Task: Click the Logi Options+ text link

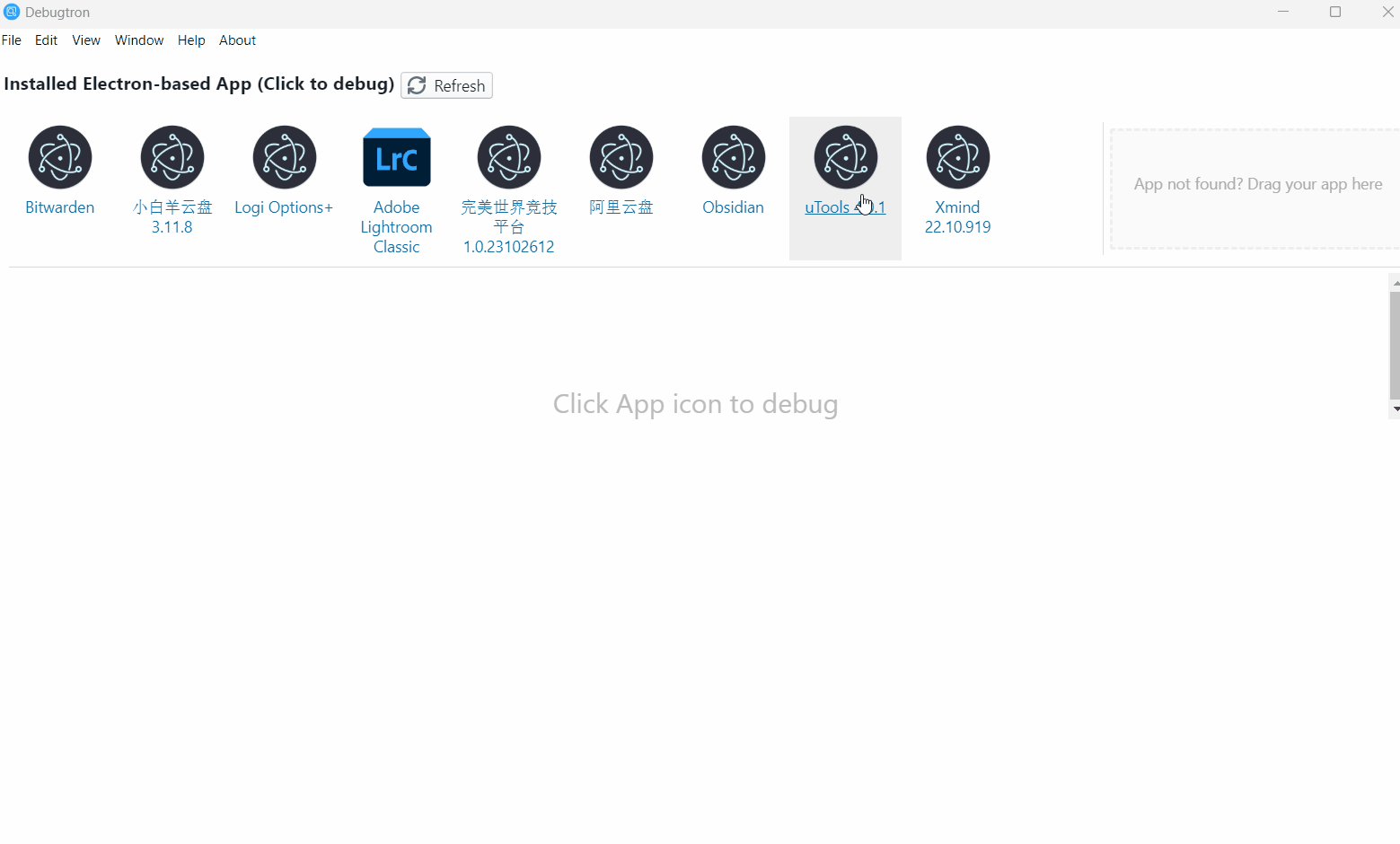Action: pyautogui.click(x=284, y=207)
